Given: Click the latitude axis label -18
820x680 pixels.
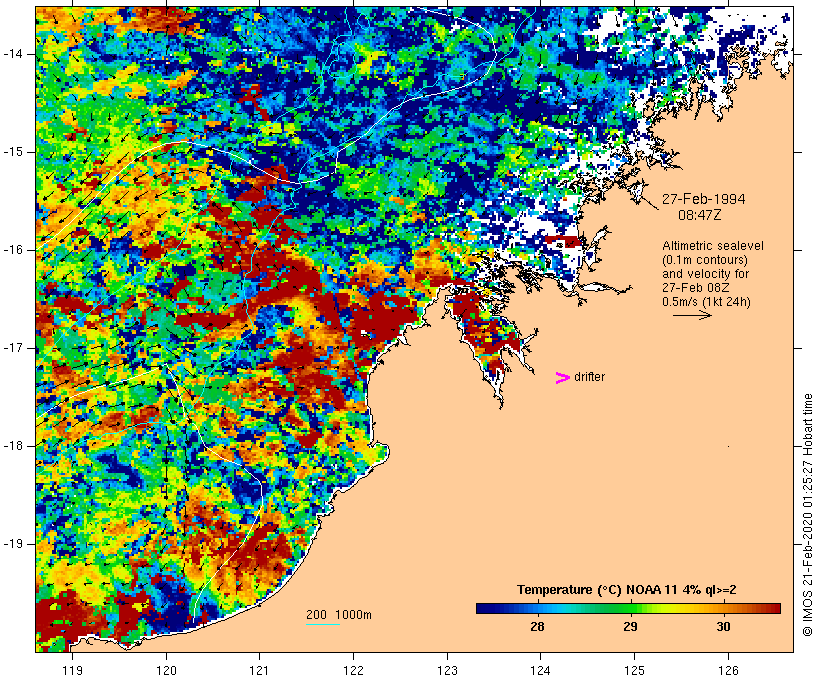Looking at the screenshot, I should [13, 446].
